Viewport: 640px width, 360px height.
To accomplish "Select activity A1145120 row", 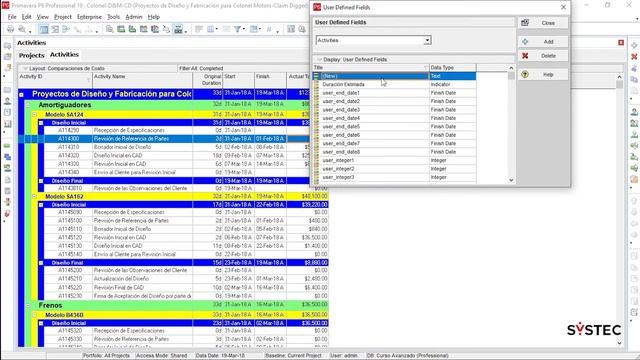I will pyautogui.click(x=186, y=237).
